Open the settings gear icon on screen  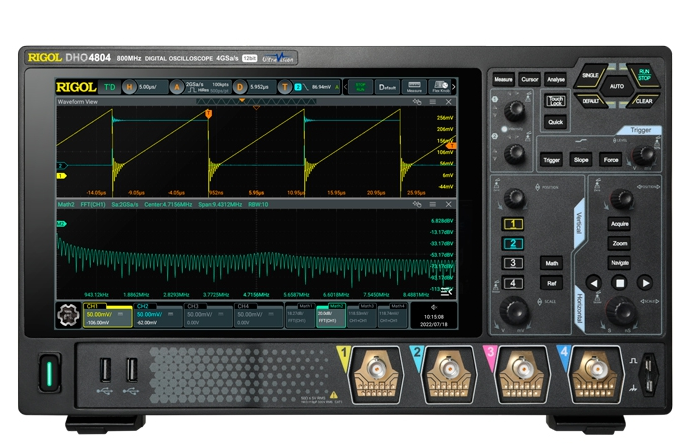[68, 315]
